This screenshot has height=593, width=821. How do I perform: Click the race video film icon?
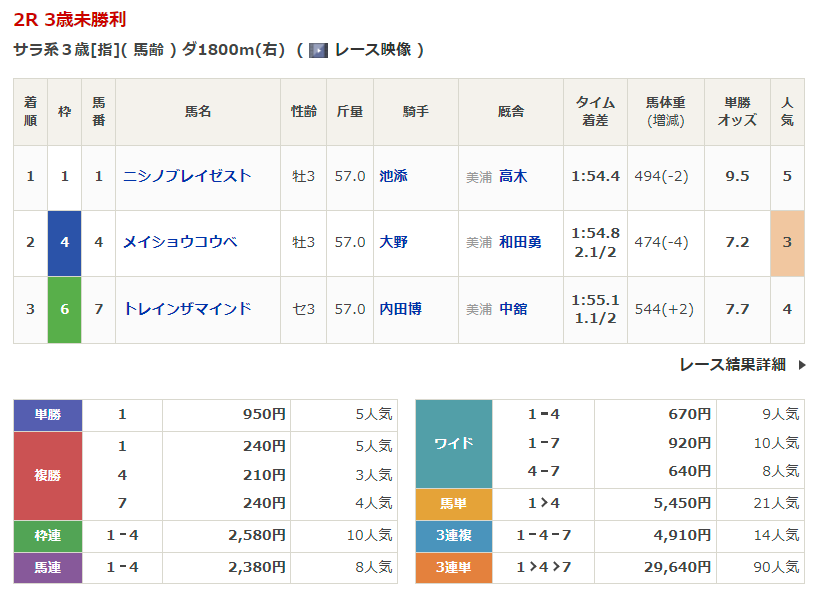tap(318, 50)
